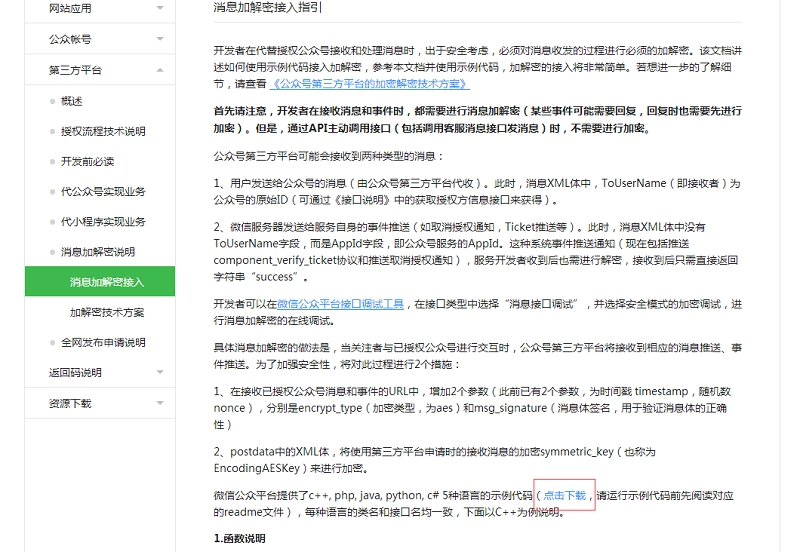Open the 微信公众平台接口调试工具 link
800x552 pixels.
coord(340,304)
